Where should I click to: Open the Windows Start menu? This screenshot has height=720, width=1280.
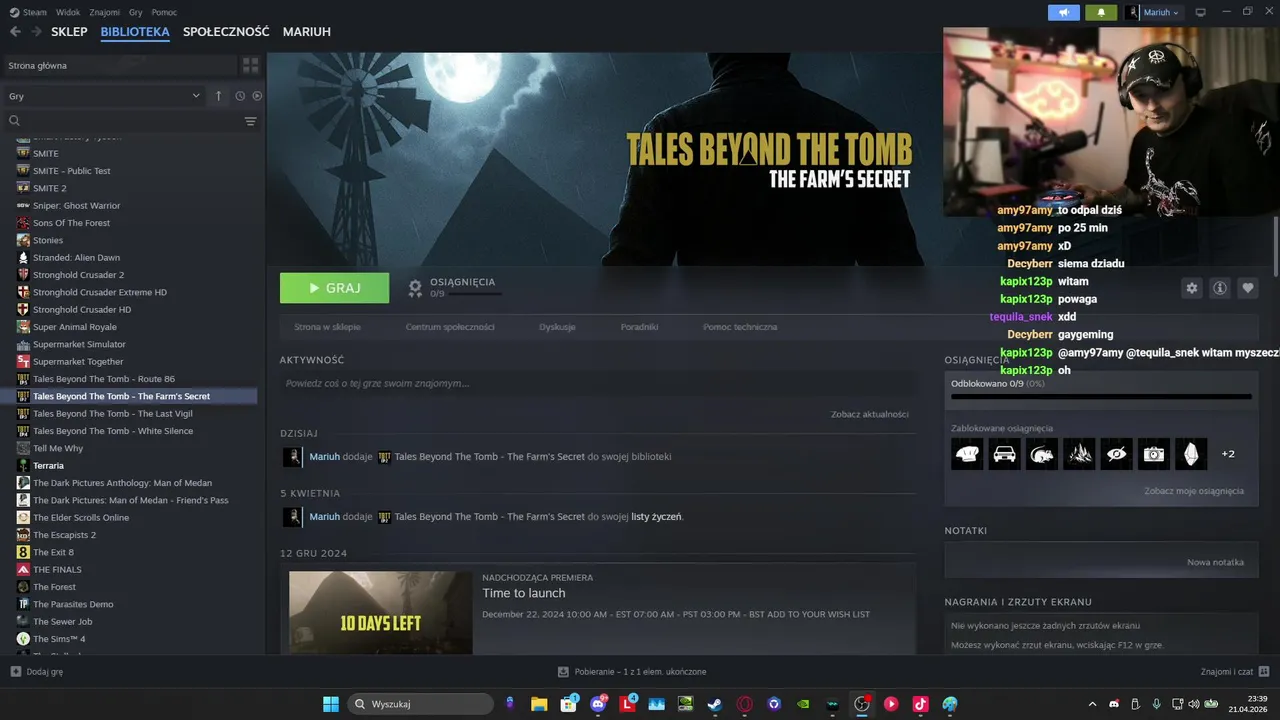point(331,704)
